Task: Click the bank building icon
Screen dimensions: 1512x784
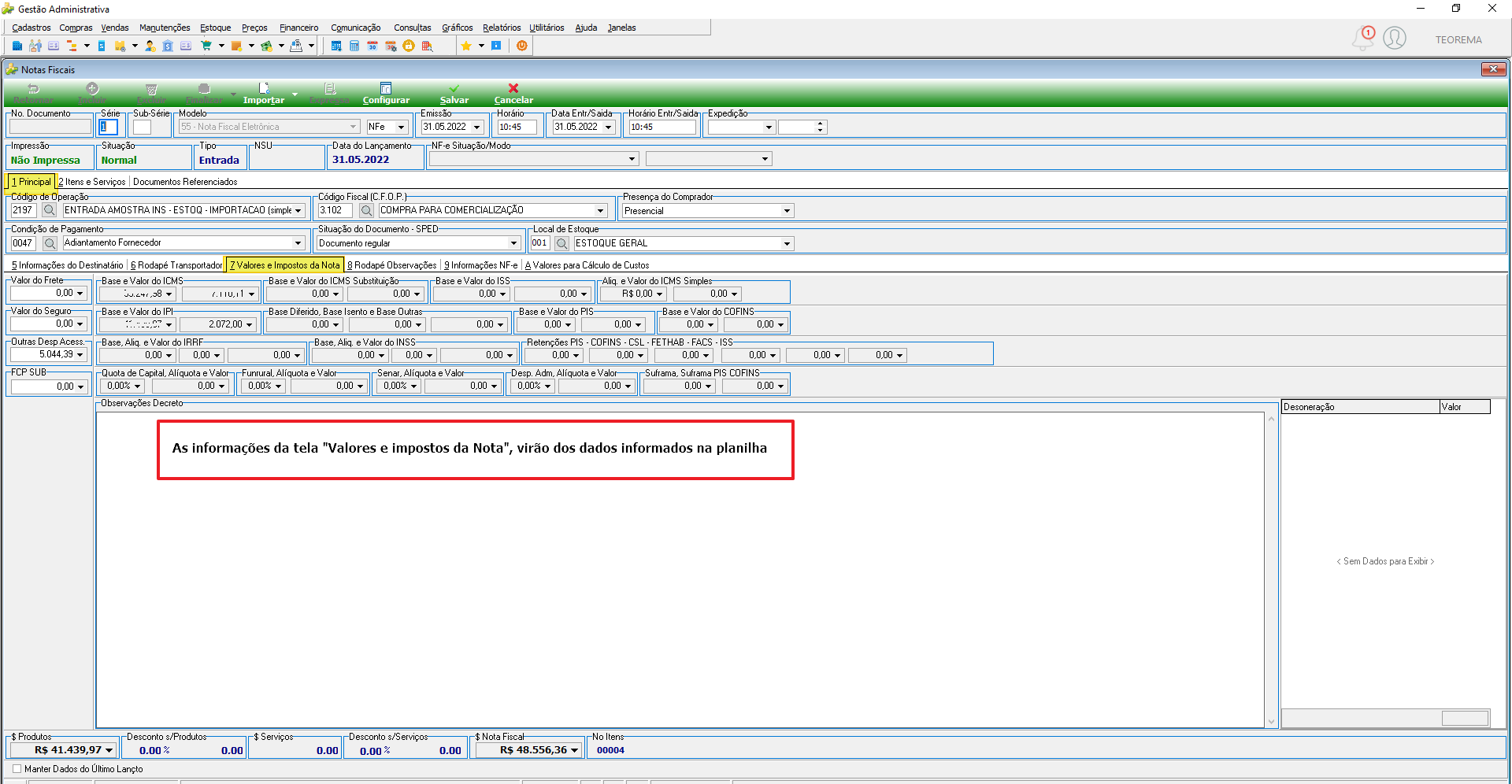Action: click(x=168, y=46)
